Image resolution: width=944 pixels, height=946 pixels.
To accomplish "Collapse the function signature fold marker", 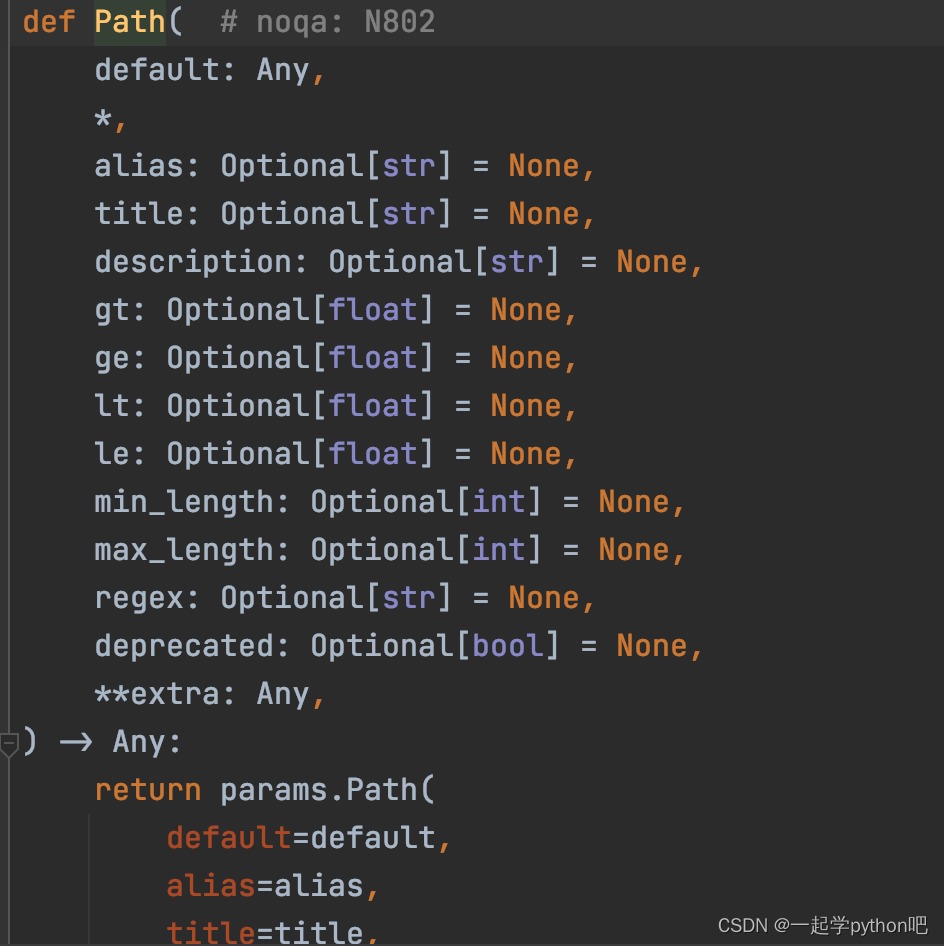I will [x=9, y=744].
